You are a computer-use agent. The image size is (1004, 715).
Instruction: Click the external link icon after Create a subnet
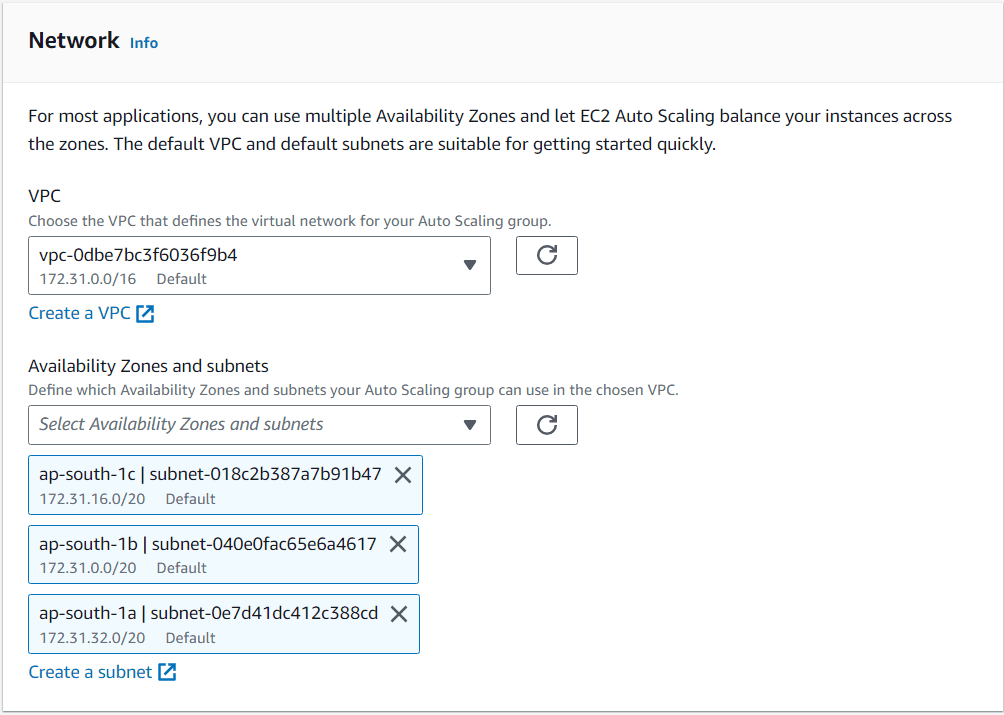click(168, 672)
